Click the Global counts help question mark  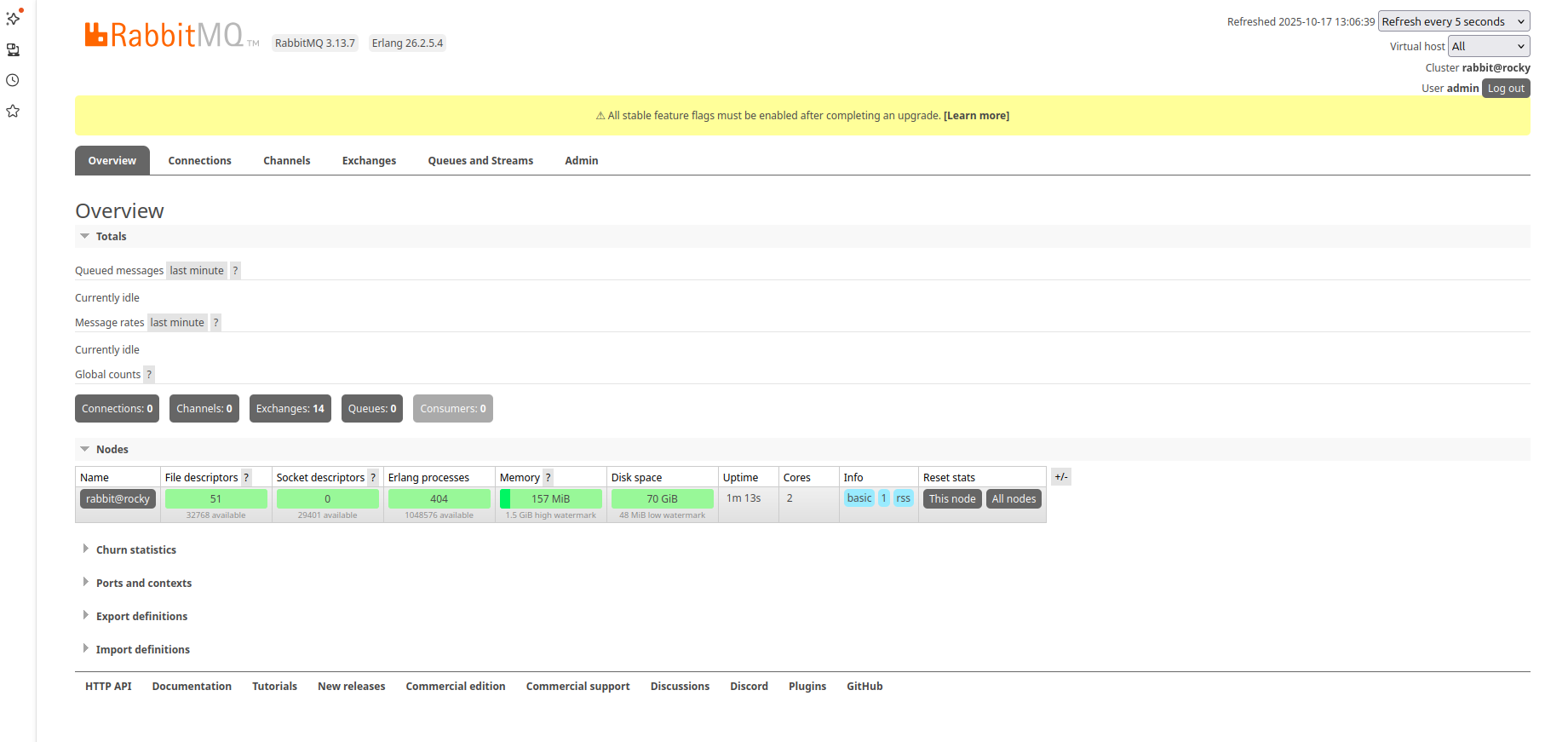(149, 375)
